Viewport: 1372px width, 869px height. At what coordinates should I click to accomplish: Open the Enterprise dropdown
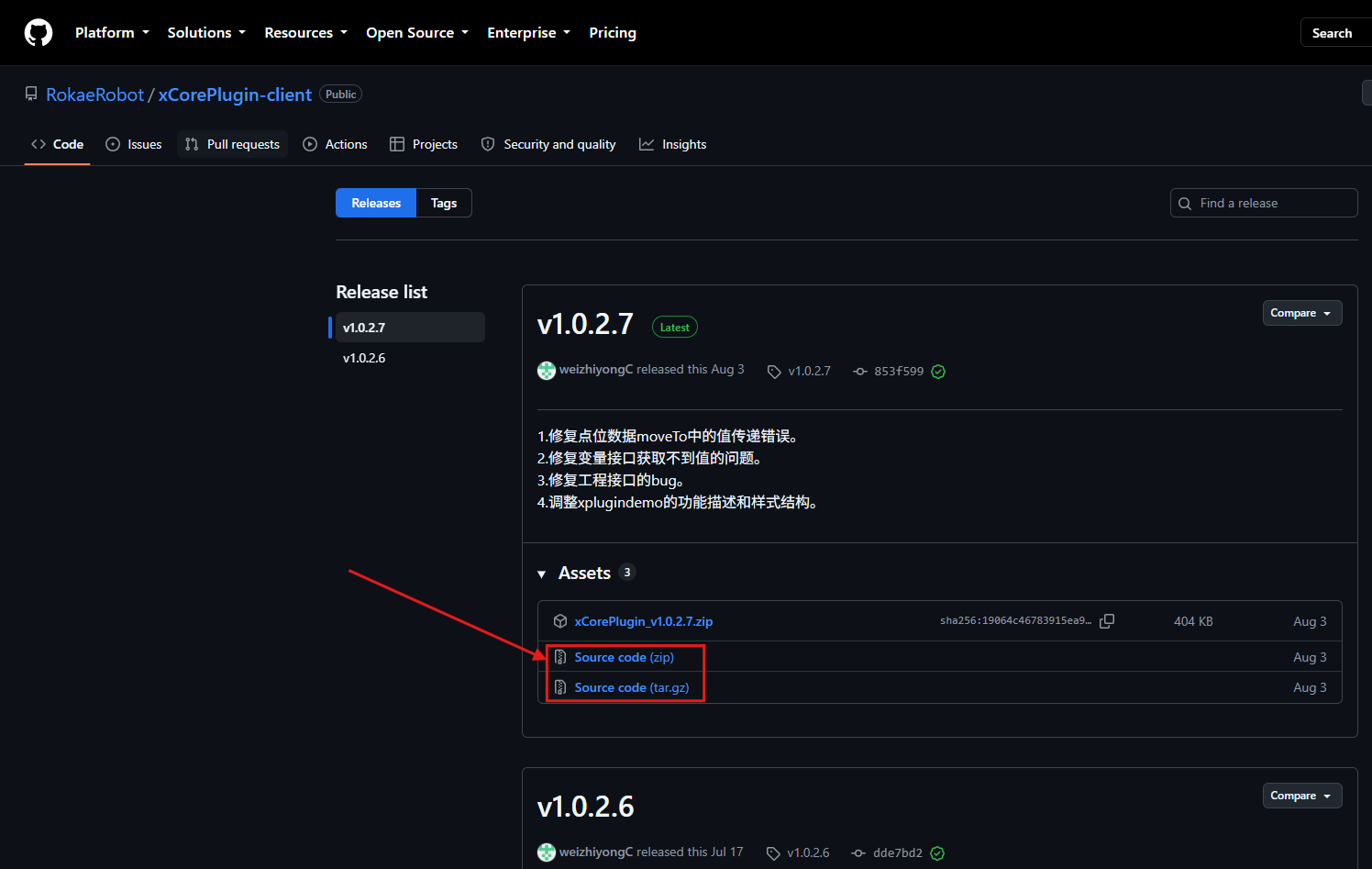(x=529, y=32)
